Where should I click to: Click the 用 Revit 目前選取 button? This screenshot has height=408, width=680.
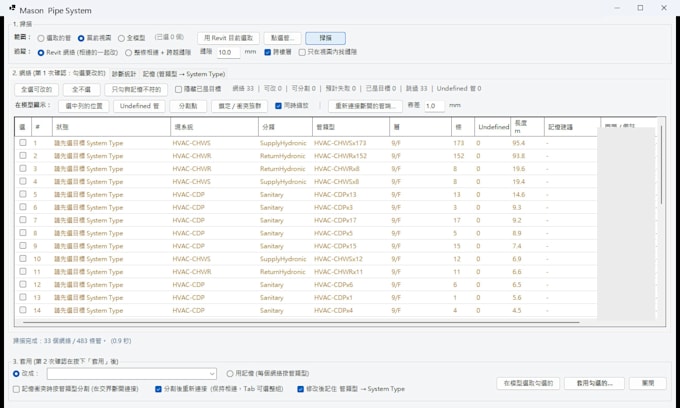coord(229,38)
